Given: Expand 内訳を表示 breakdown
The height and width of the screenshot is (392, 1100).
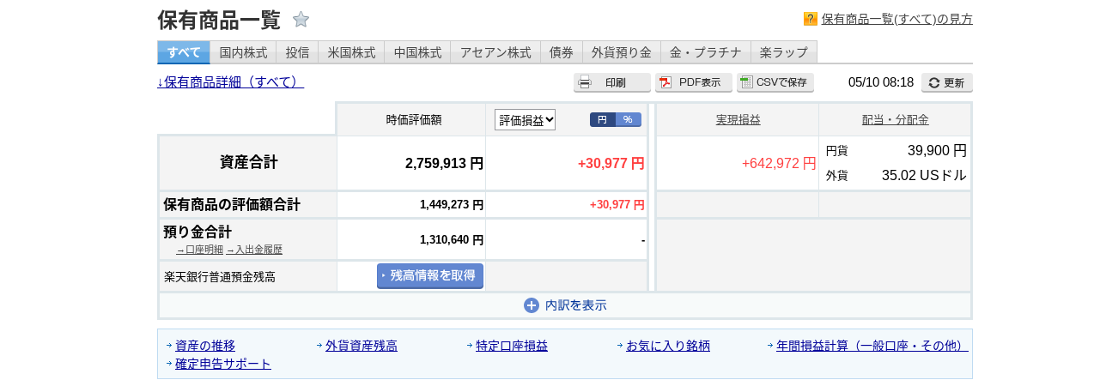Looking at the screenshot, I should (x=565, y=306).
